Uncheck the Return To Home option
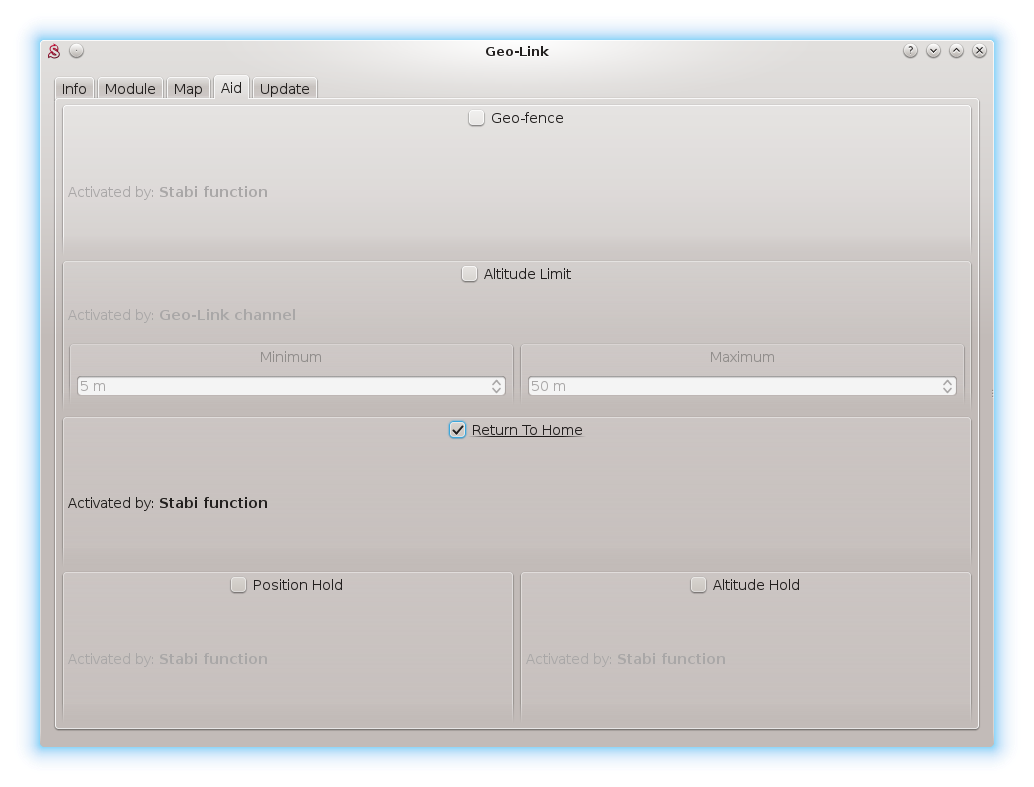The height and width of the screenshot is (787, 1034). point(458,430)
